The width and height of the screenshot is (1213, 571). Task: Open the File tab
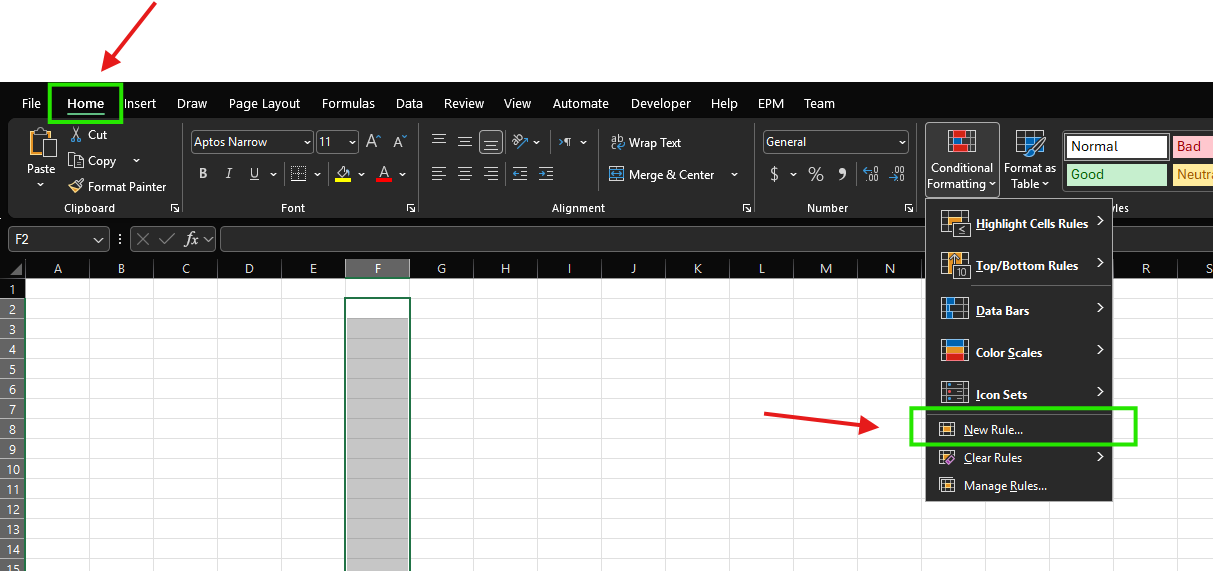click(31, 103)
